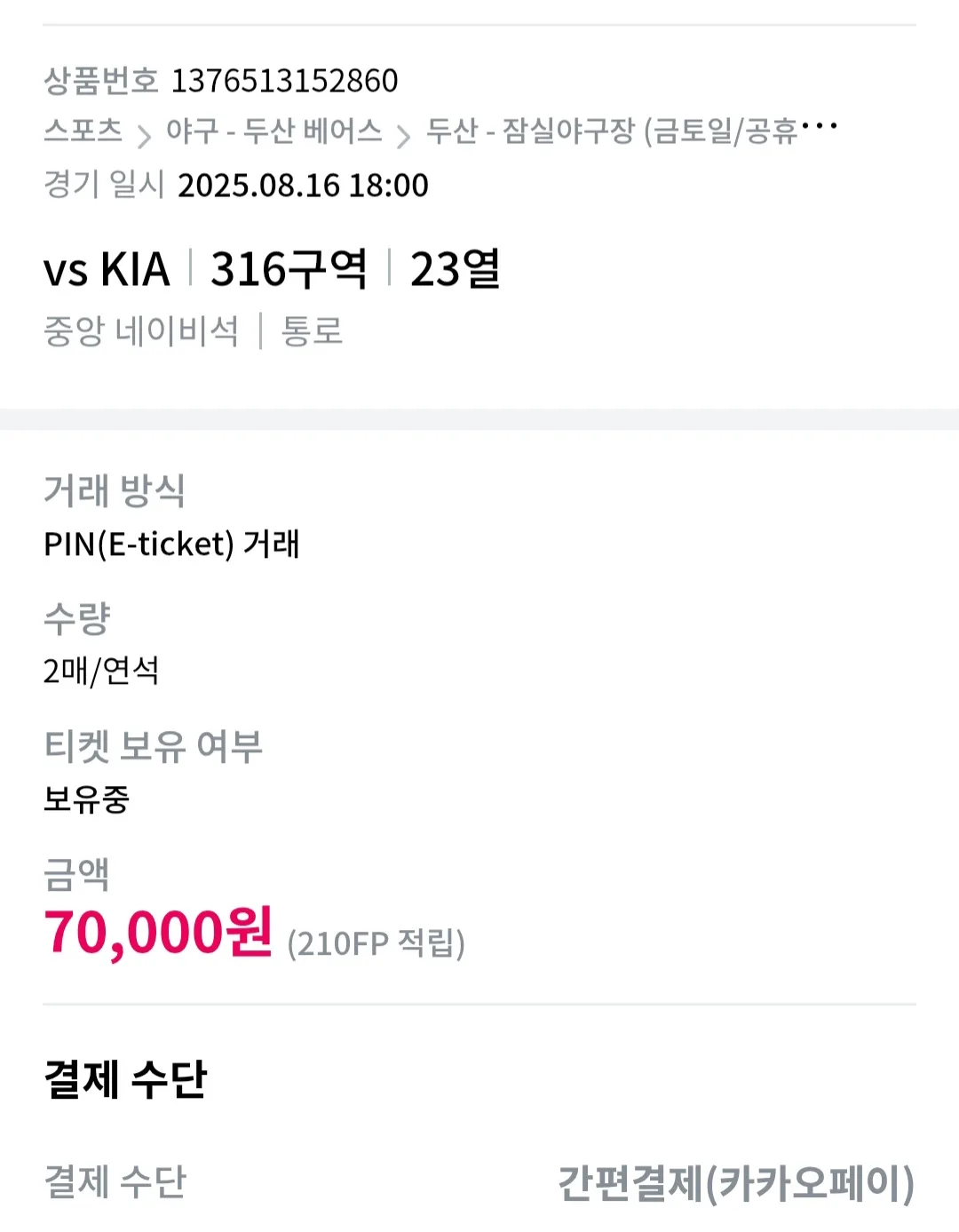Select the product number 1376513152860
This screenshot has height=1232, width=959.
coord(285,81)
